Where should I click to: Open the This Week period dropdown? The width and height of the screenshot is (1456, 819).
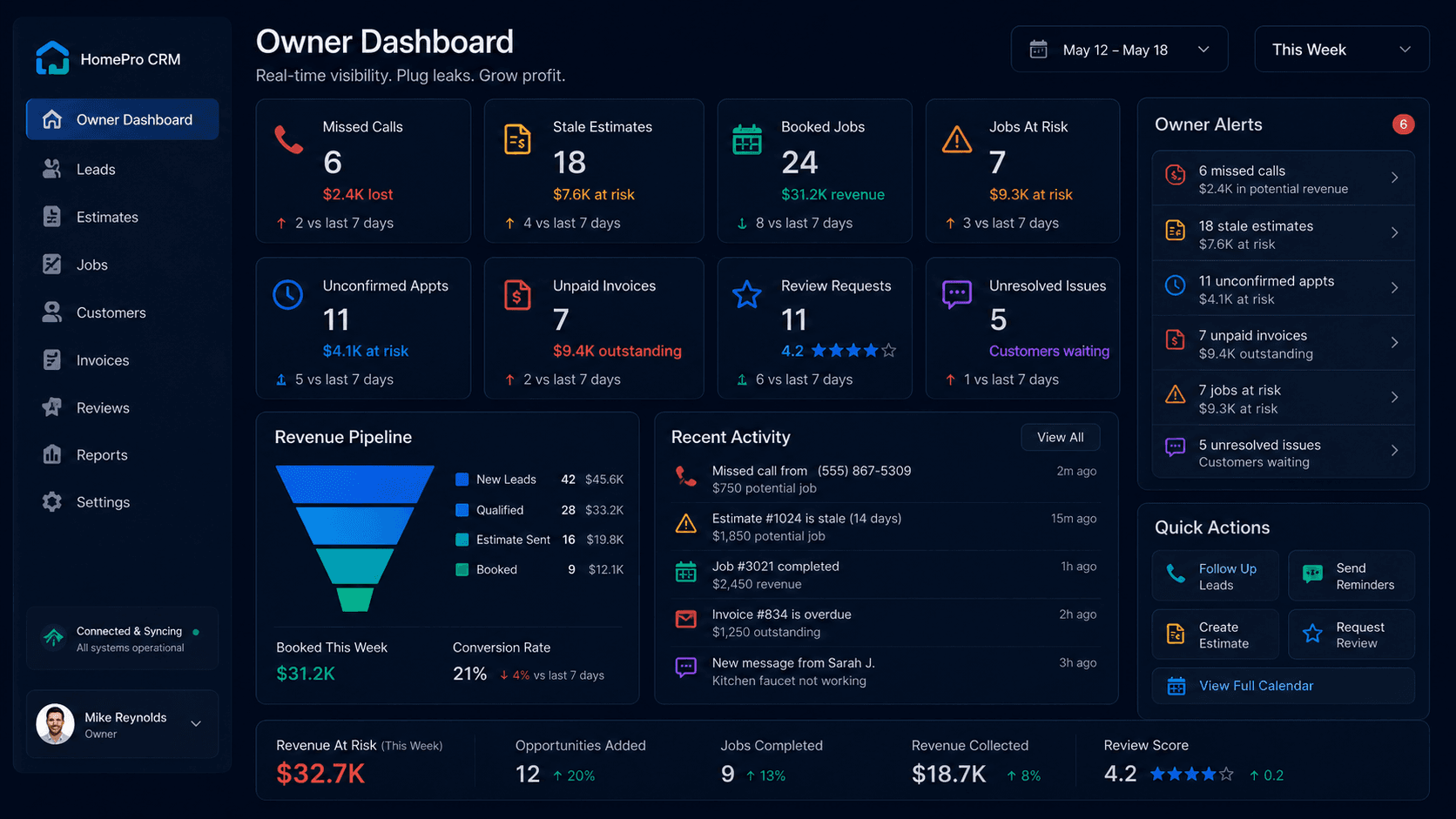pos(1341,50)
